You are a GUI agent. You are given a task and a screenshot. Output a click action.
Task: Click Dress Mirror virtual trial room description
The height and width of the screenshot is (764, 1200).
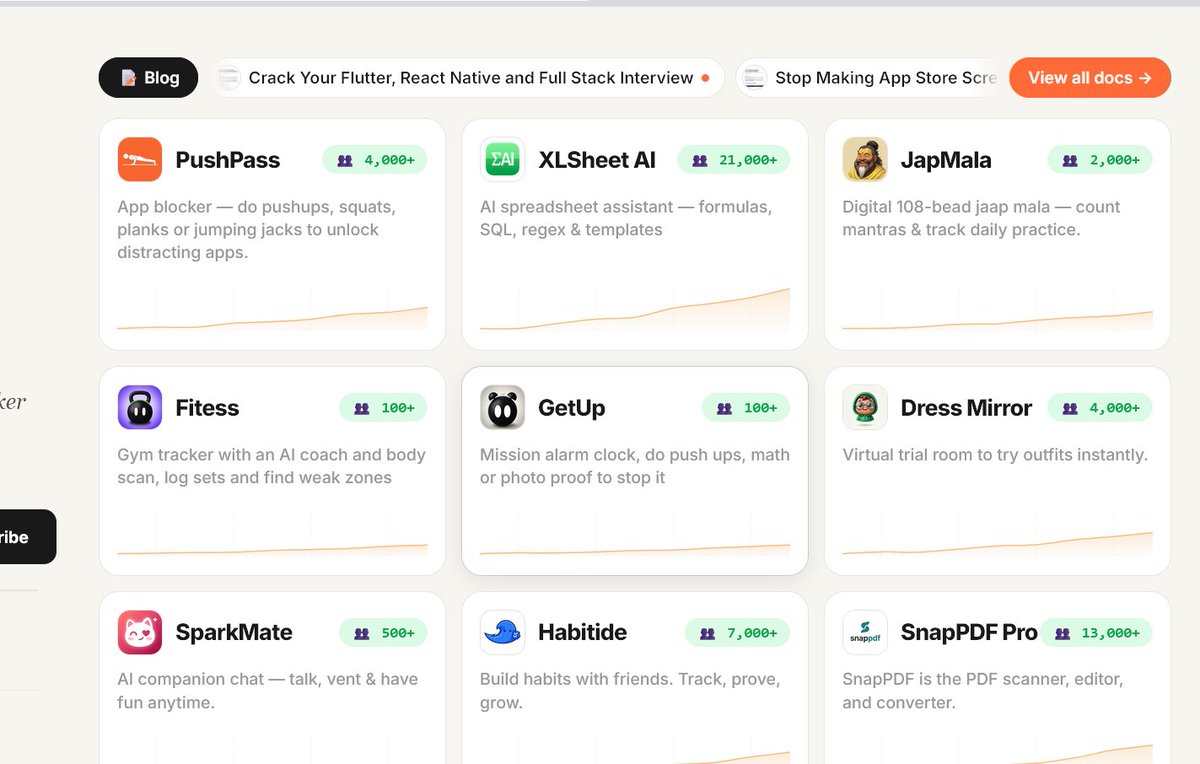point(995,455)
